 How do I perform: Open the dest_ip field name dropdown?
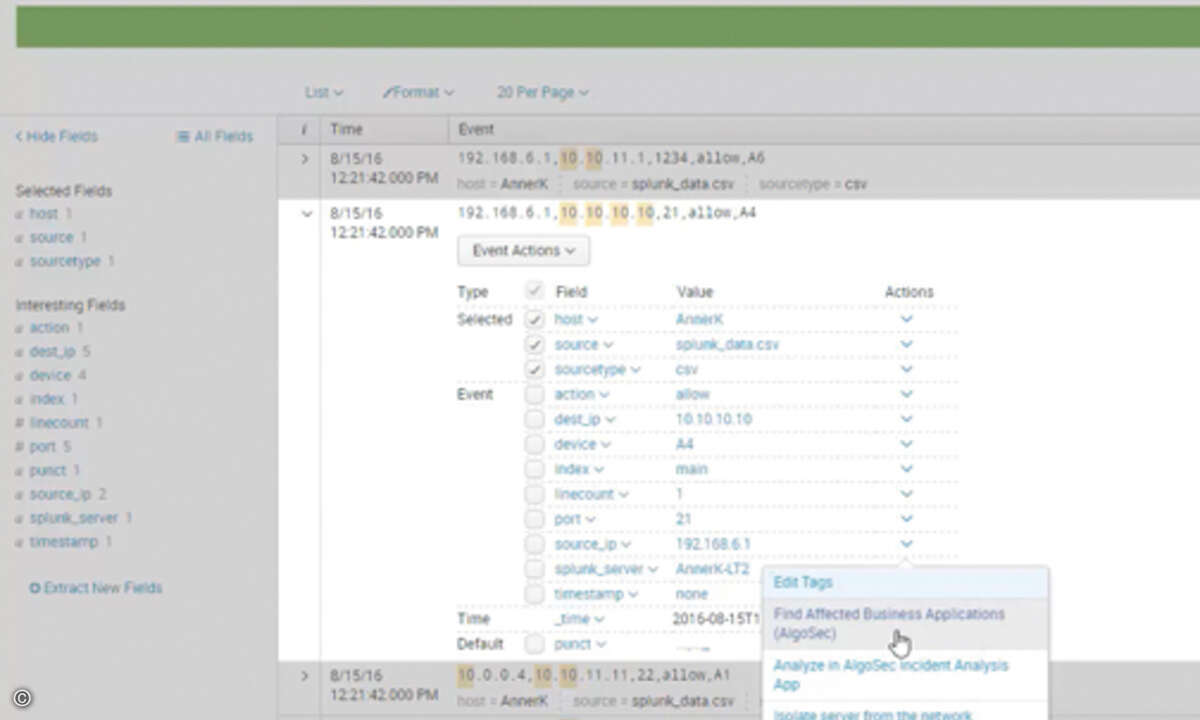pyautogui.click(x=584, y=420)
